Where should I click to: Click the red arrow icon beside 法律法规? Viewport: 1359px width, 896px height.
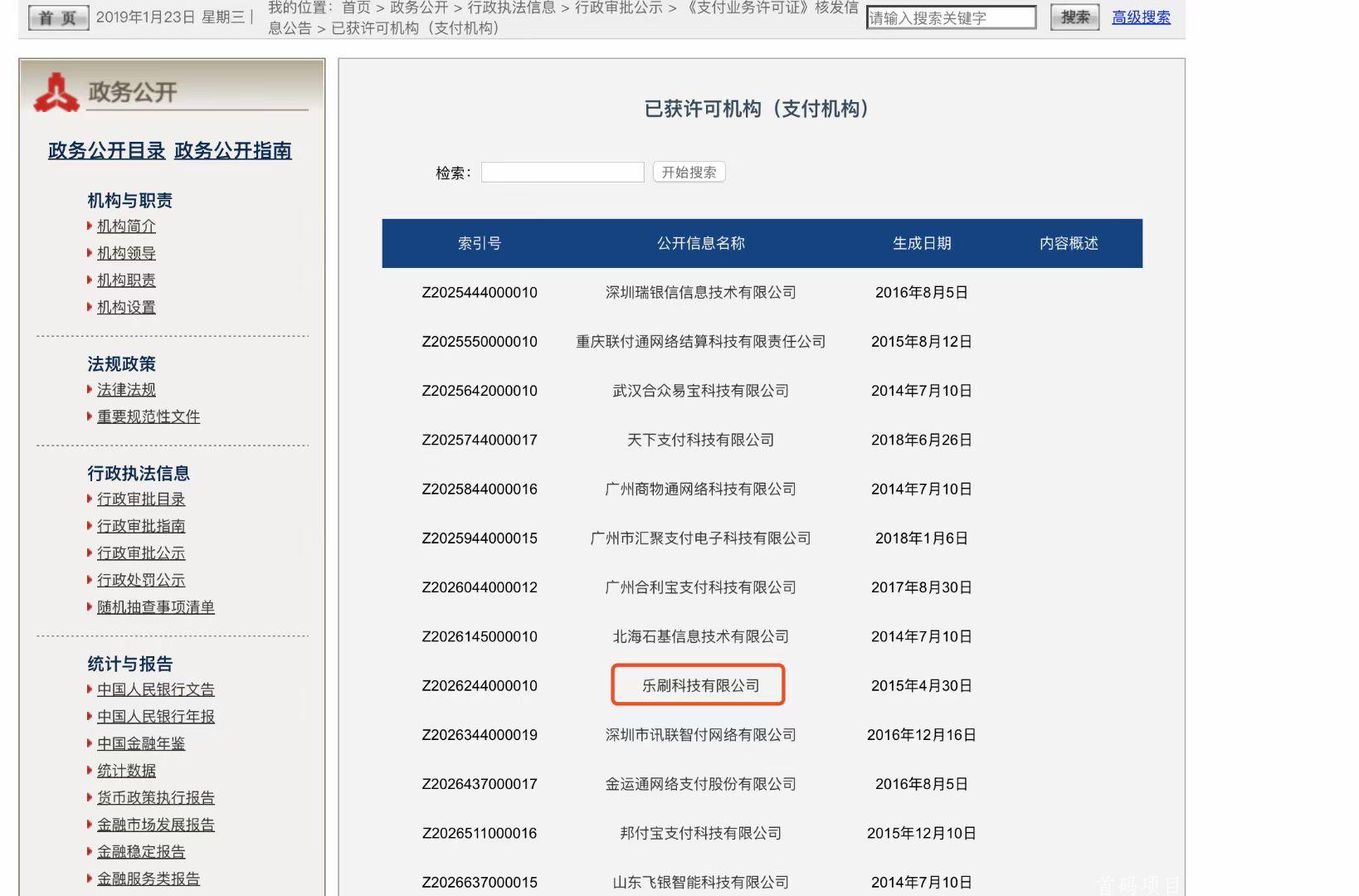point(89,390)
